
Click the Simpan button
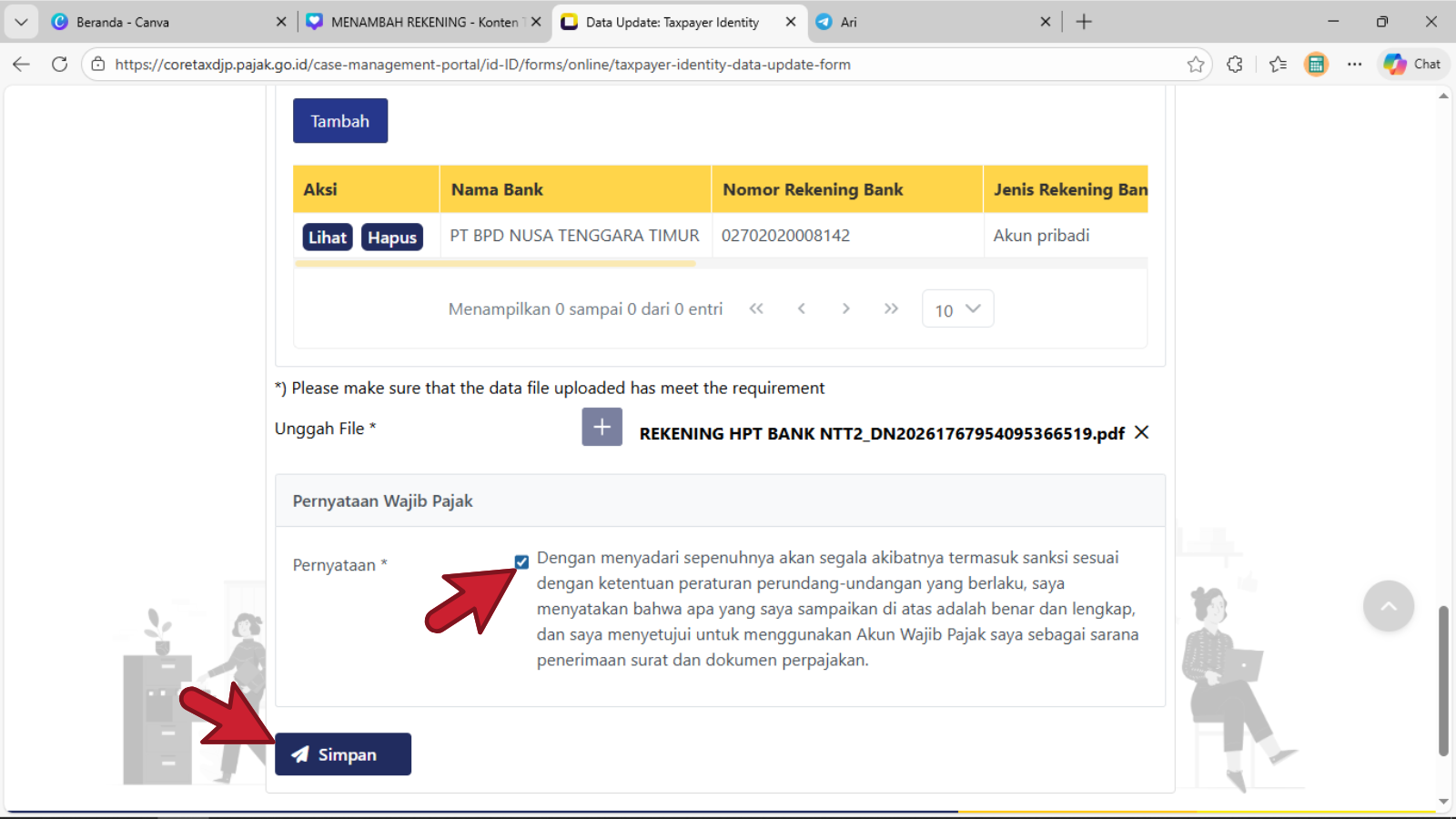[343, 754]
